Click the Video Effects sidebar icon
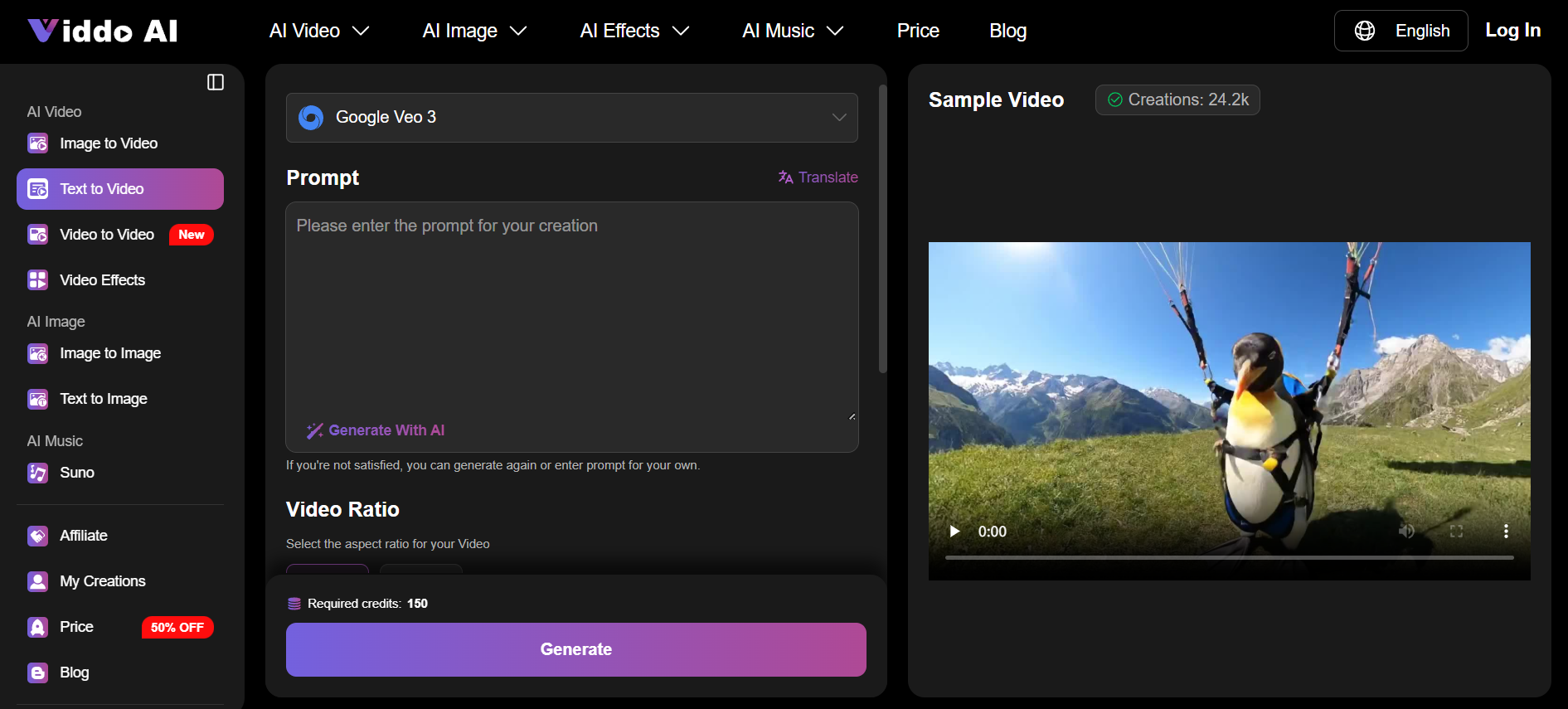 point(38,280)
